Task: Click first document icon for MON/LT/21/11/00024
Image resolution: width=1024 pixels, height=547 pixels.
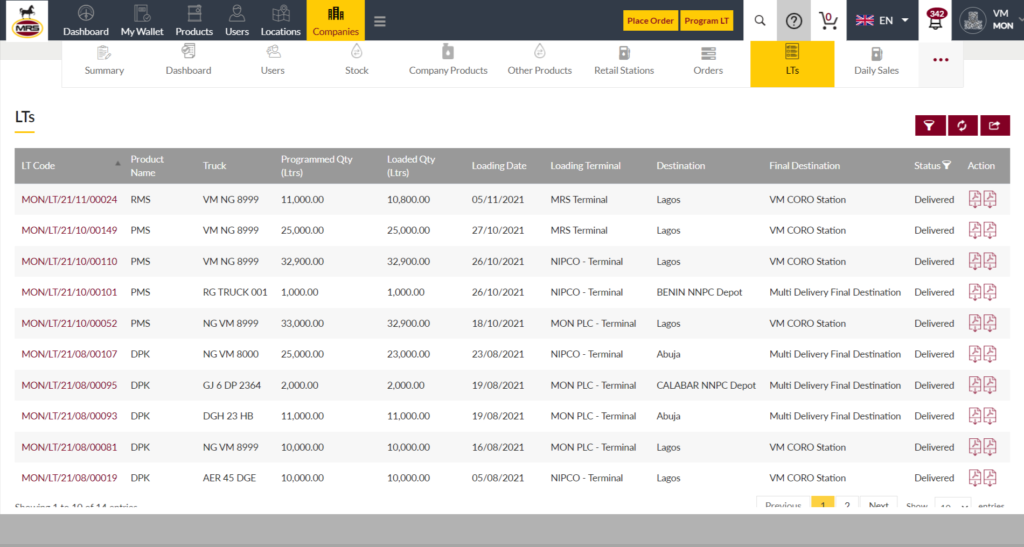Action: pyautogui.click(x=974, y=199)
